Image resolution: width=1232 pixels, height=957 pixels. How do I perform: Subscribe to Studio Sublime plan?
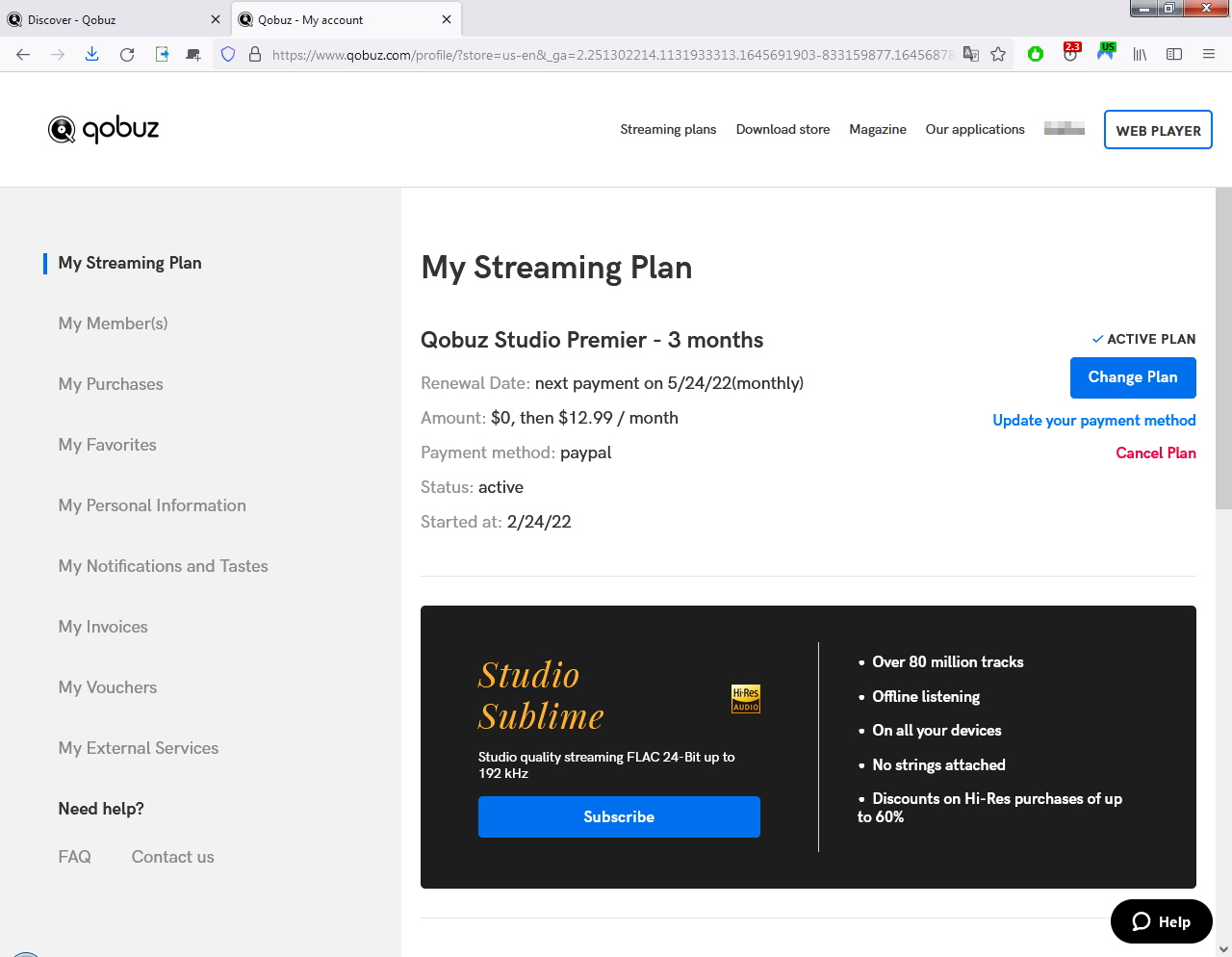click(x=619, y=816)
